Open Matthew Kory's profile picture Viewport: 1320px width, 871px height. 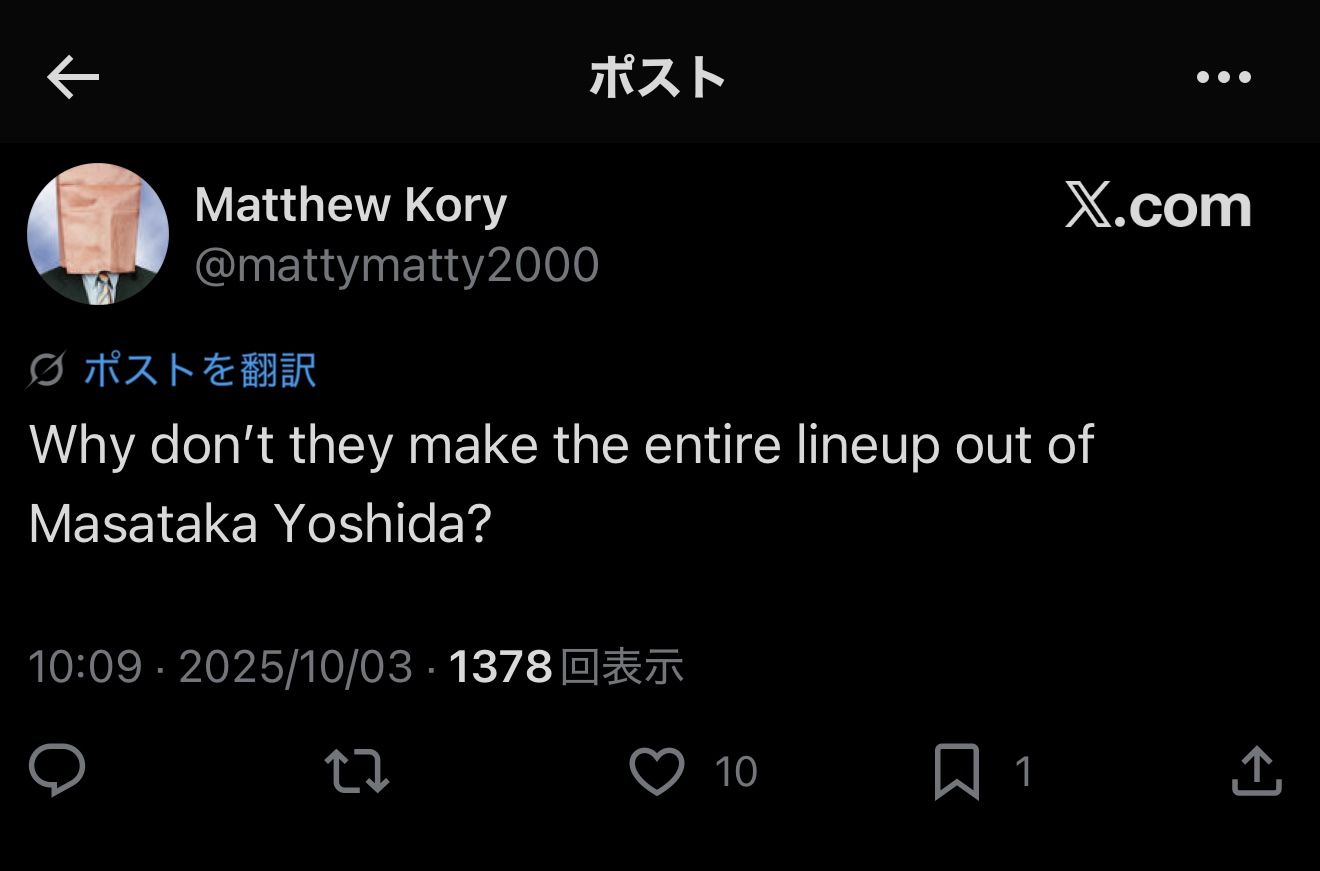click(98, 234)
